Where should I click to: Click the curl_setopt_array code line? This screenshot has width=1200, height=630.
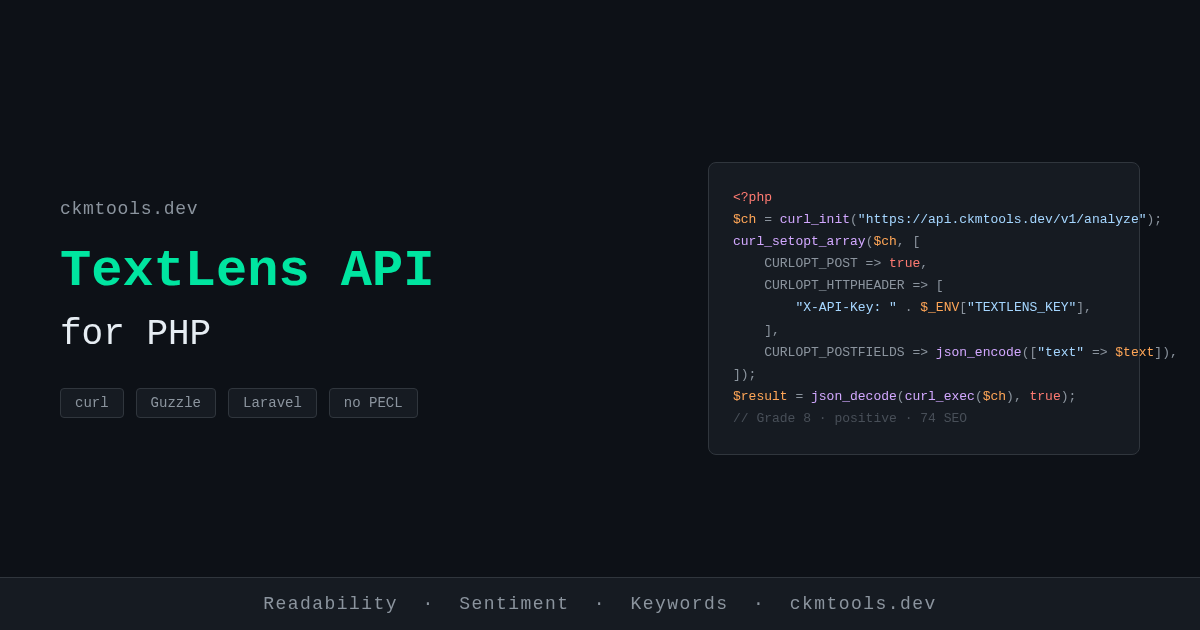tap(826, 242)
